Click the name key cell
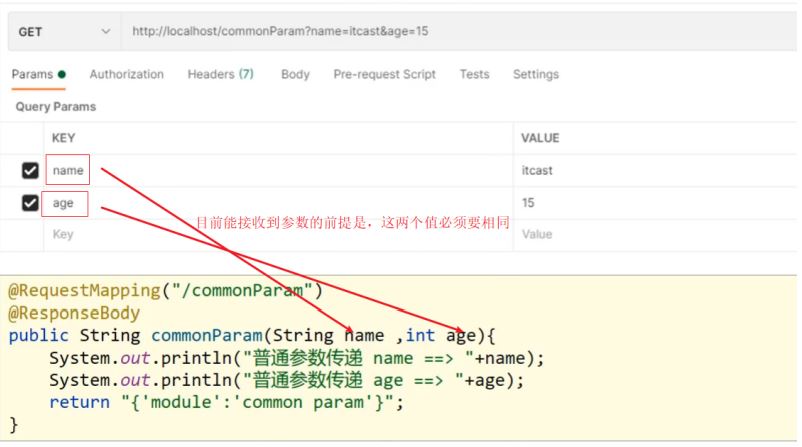The width and height of the screenshot is (802, 447). click(x=68, y=171)
